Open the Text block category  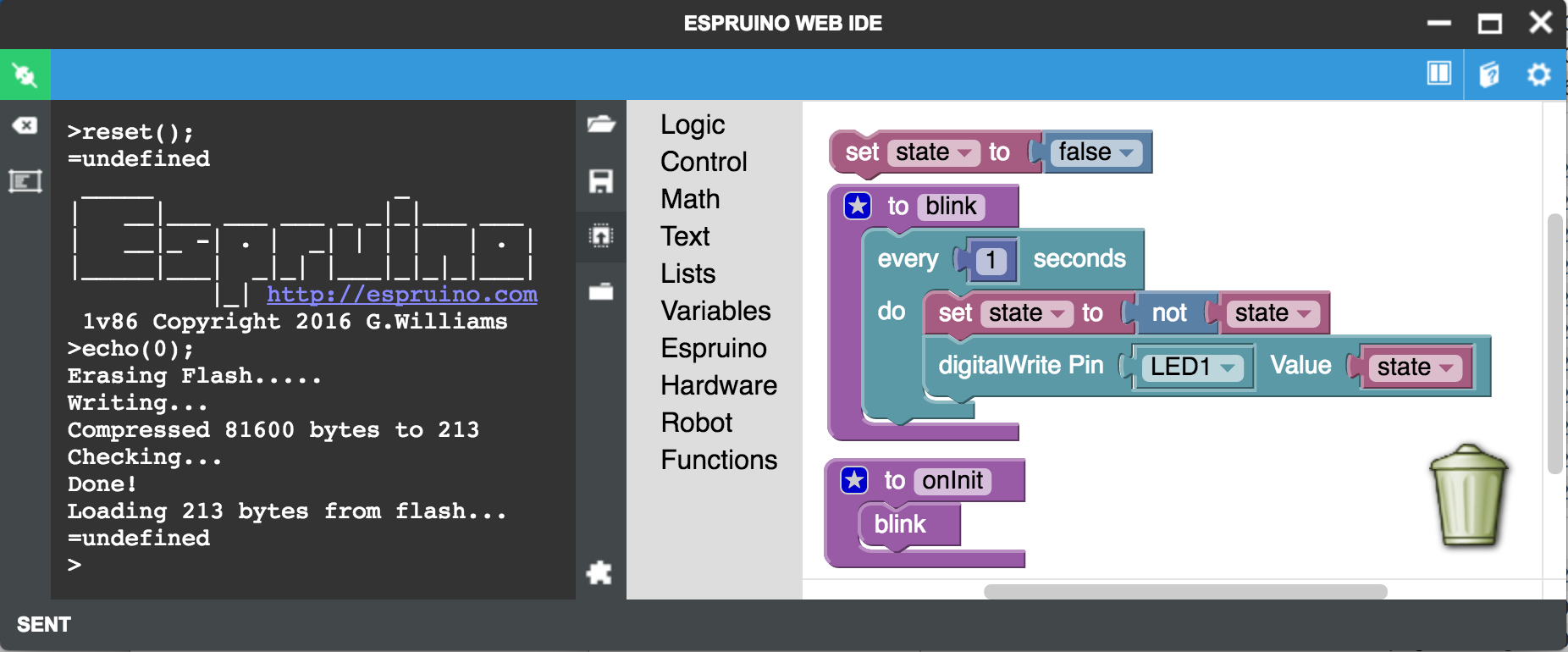(x=685, y=236)
